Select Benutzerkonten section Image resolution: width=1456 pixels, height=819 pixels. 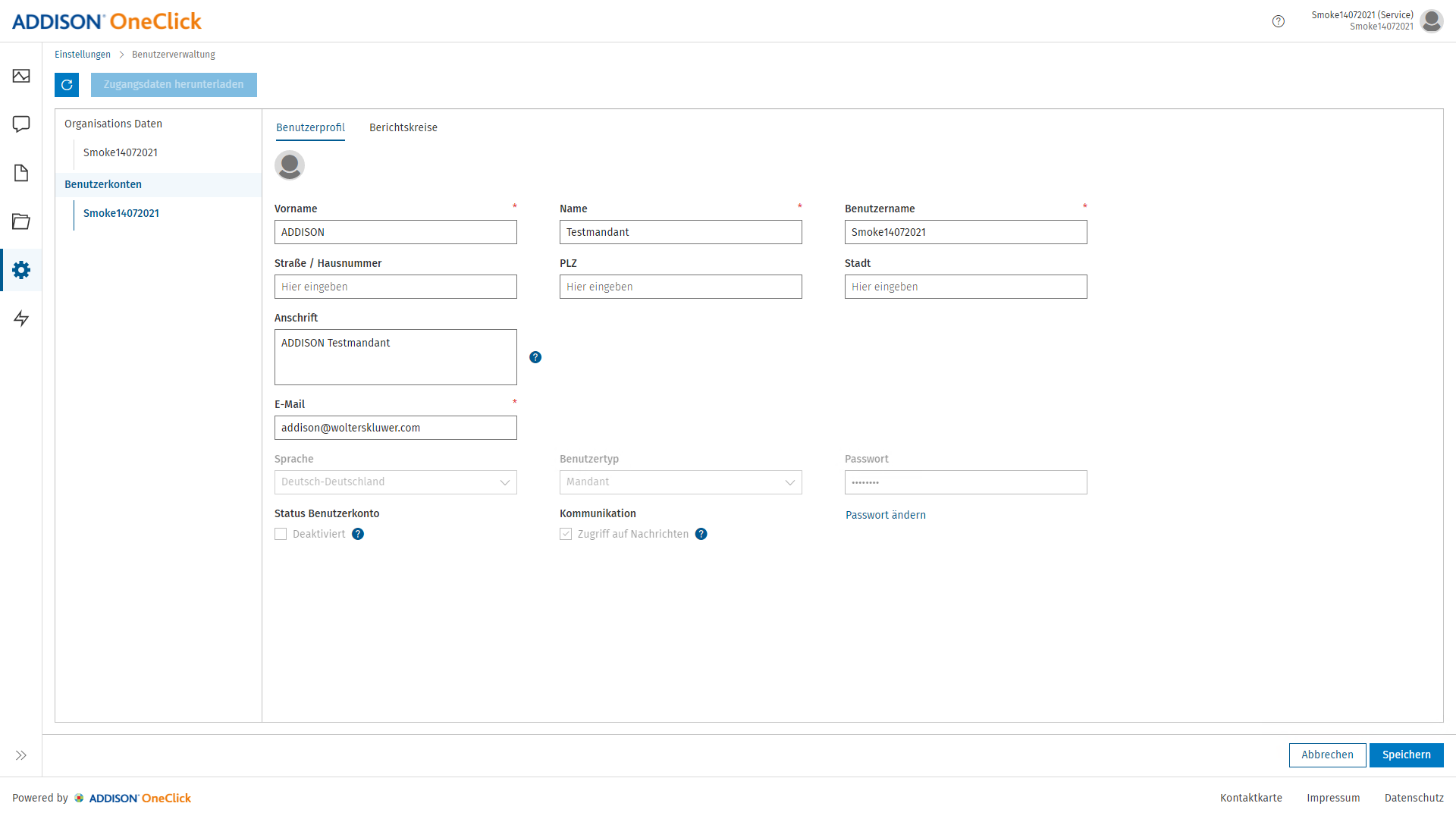158,184
